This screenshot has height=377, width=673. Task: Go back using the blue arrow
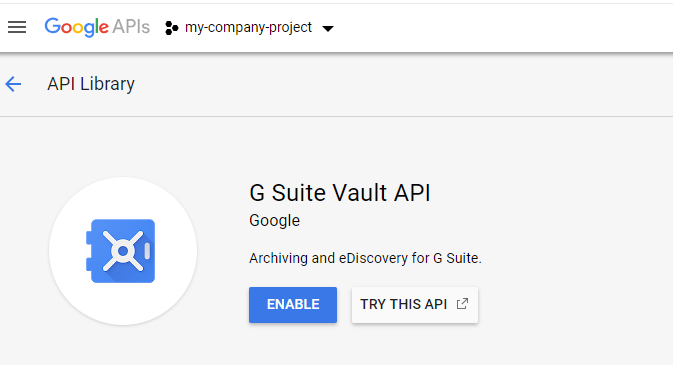pos(13,84)
